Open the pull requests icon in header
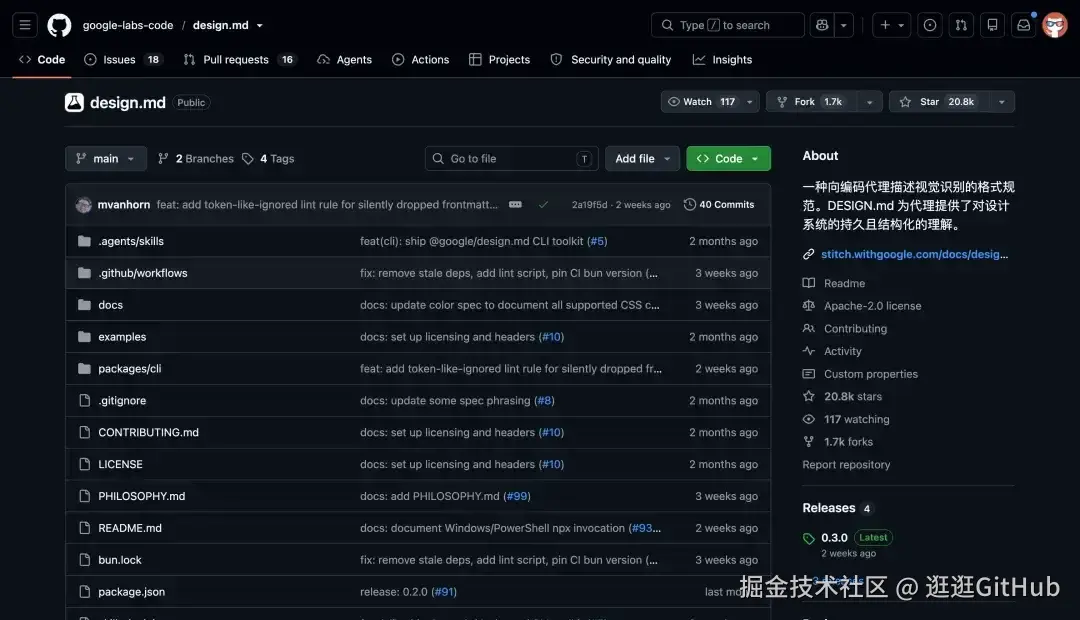Viewport: 1080px width, 620px height. [961, 25]
